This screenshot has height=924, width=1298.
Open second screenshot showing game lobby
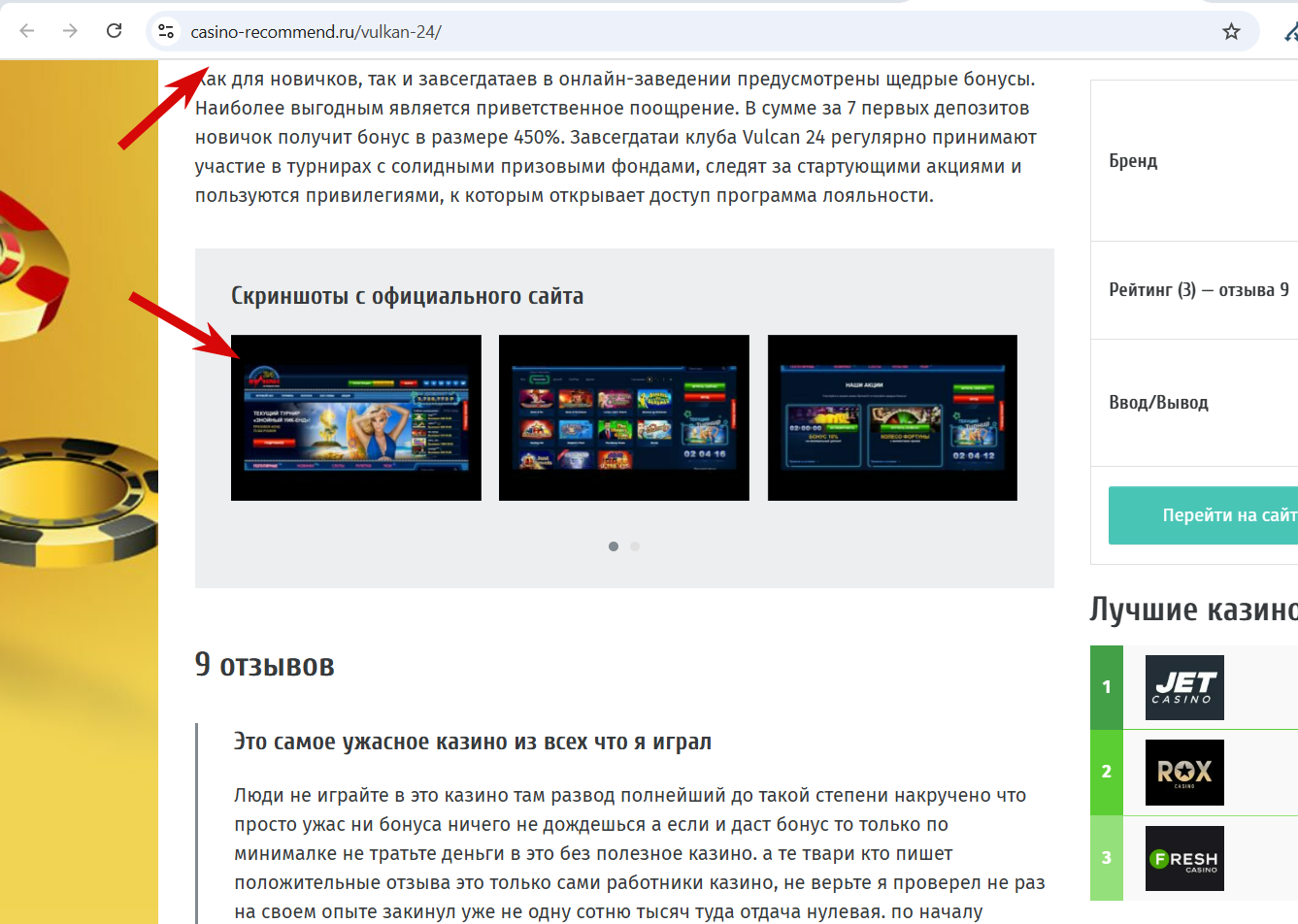coord(624,418)
